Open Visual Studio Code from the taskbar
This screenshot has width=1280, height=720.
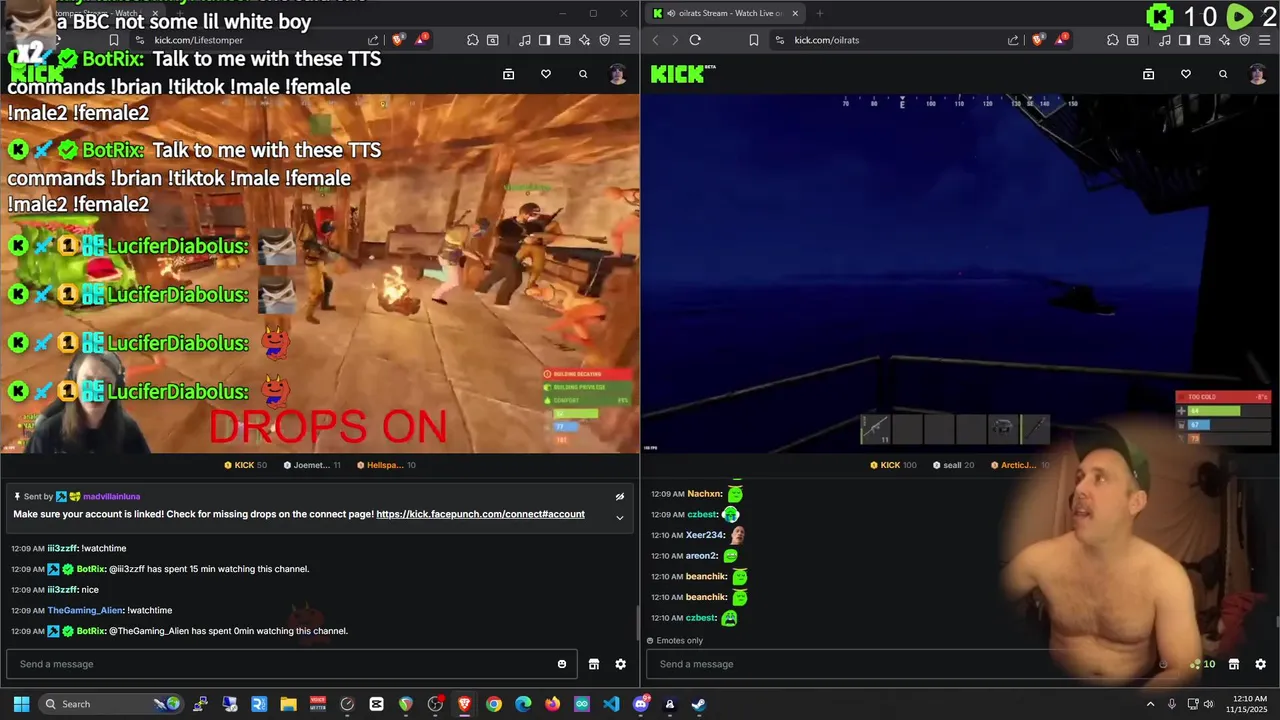[611, 704]
